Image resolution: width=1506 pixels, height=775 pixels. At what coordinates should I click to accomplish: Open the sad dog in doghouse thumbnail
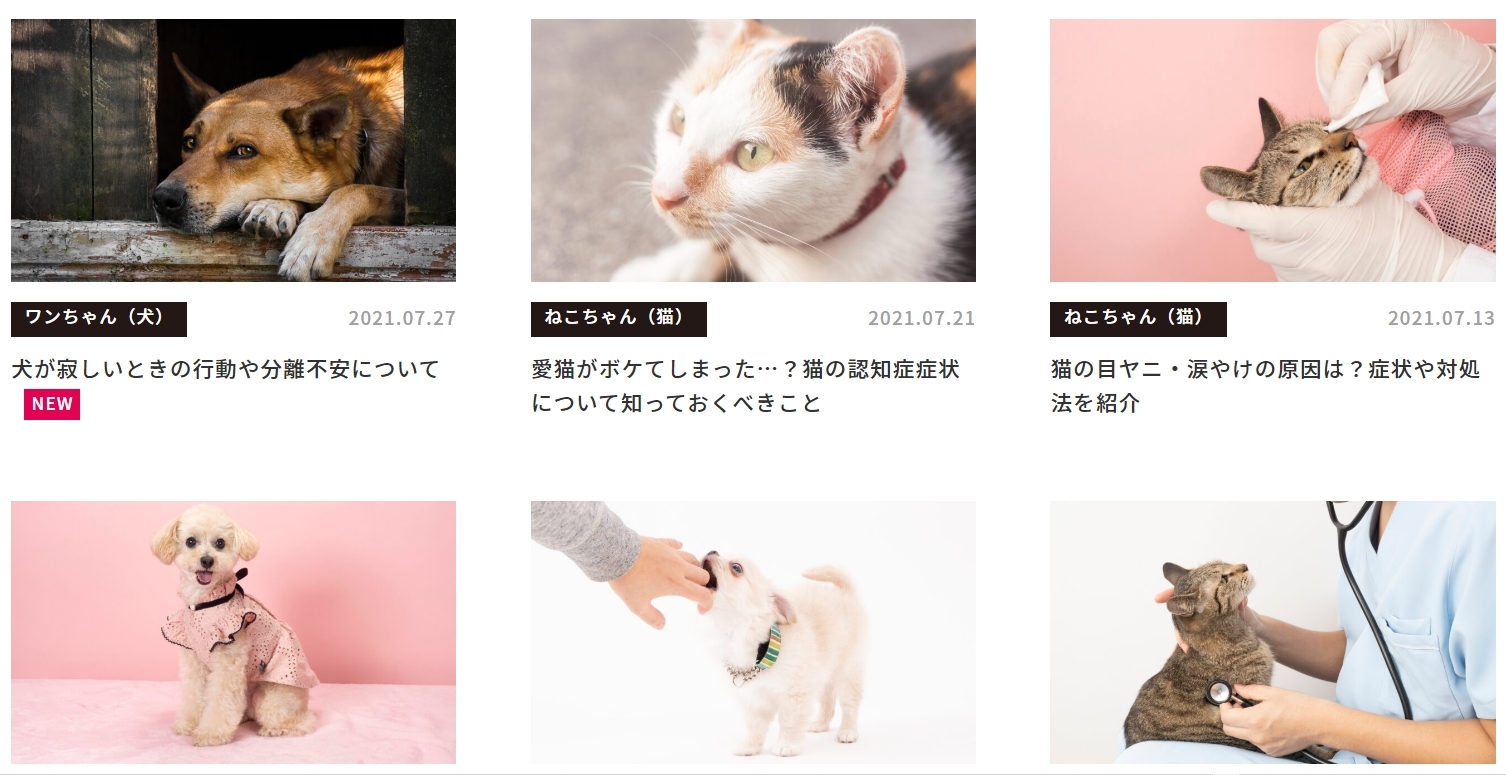coord(233,150)
